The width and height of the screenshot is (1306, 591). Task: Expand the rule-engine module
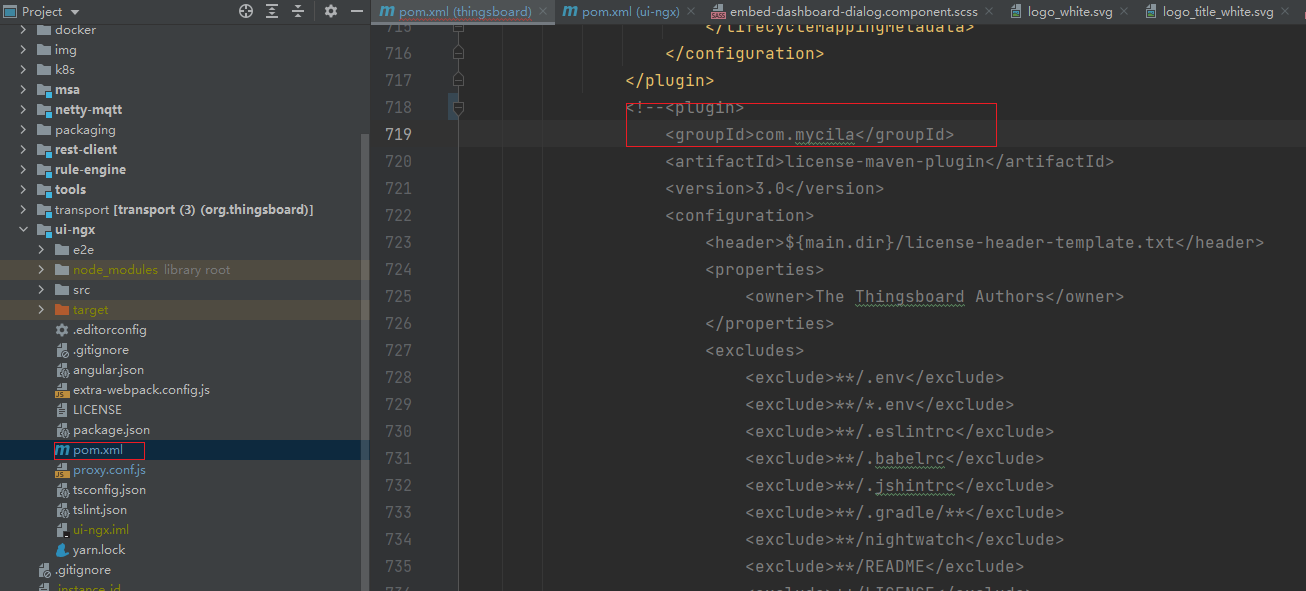pos(24,170)
